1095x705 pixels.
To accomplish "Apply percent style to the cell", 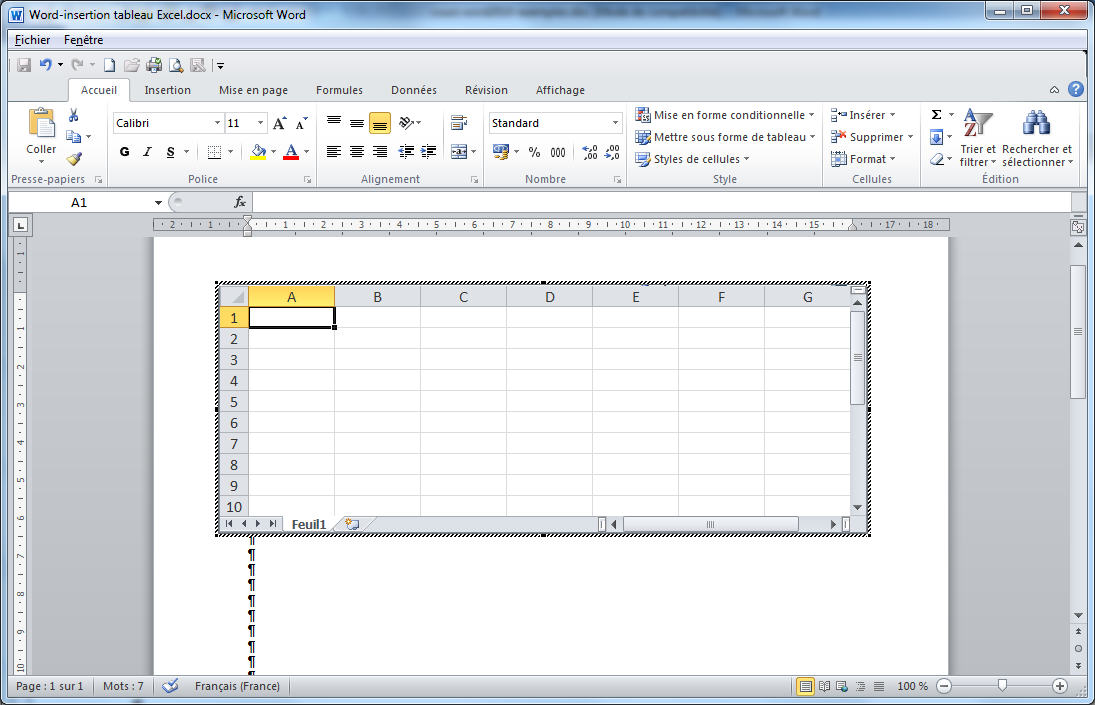I will 534,152.
